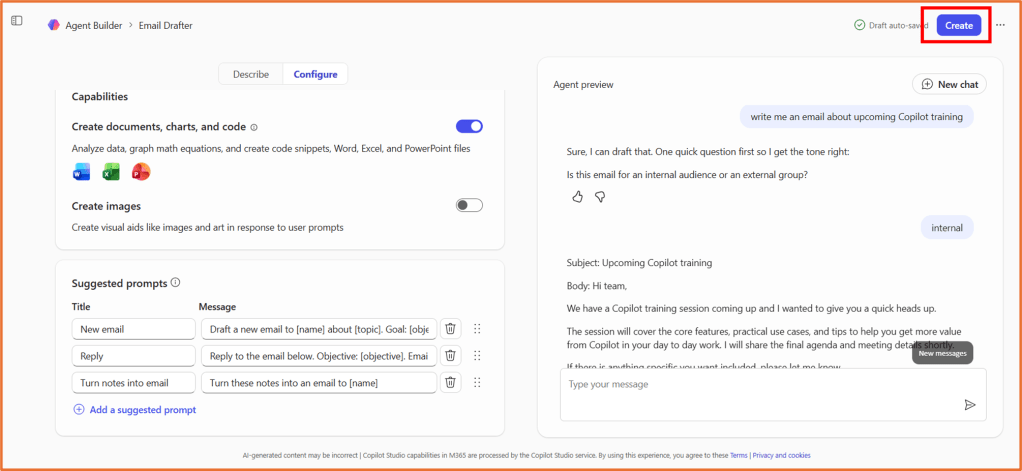
Task: Click the Turn notes into email title field
Action: pos(134,382)
